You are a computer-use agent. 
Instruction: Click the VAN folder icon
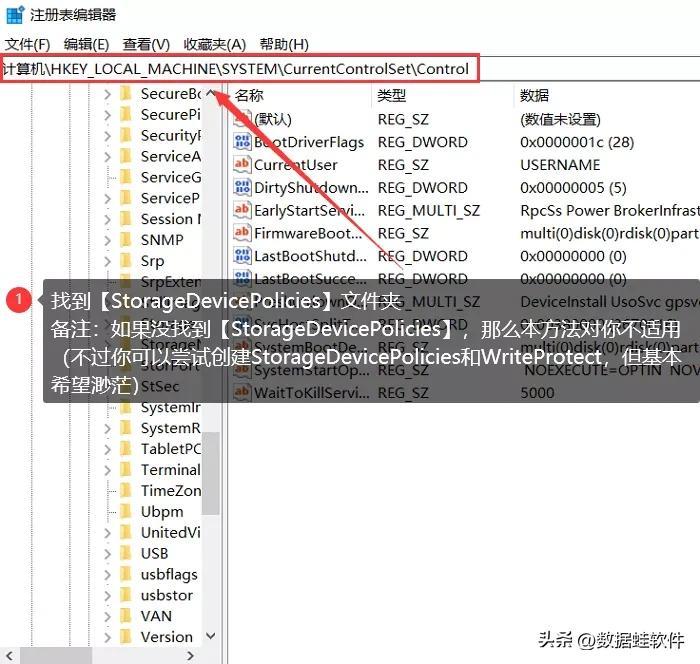(x=126, y=616)
